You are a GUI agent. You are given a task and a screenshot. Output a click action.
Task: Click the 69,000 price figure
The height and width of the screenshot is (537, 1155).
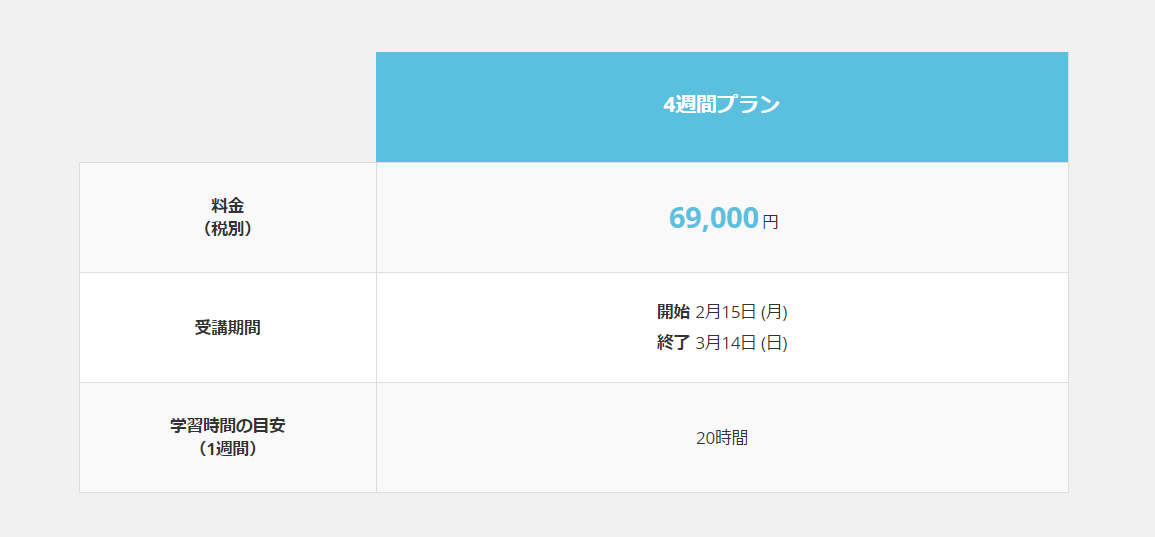[x=713, y=218]
